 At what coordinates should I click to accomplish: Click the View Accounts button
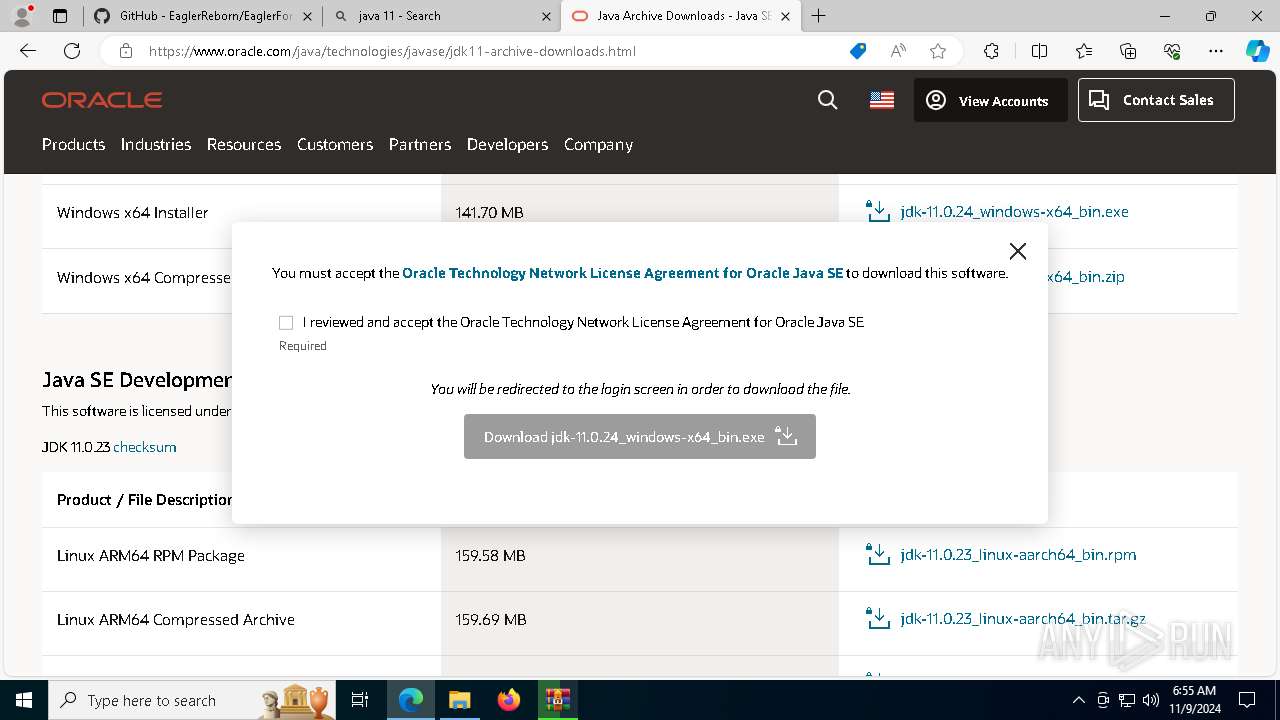point(990,100)
